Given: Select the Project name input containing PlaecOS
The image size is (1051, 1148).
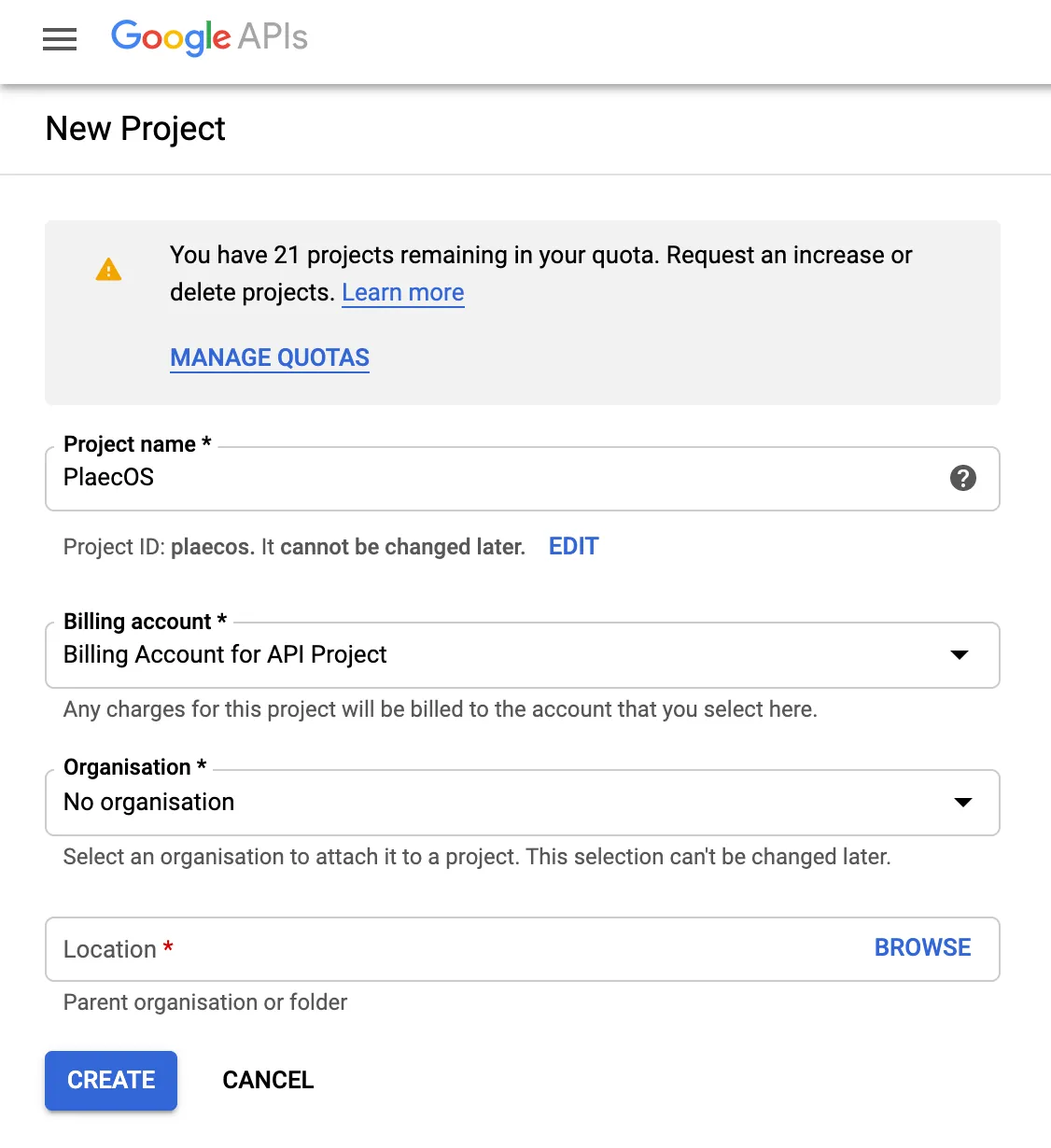Looking at the screenshot, I should tap(373, 479).
